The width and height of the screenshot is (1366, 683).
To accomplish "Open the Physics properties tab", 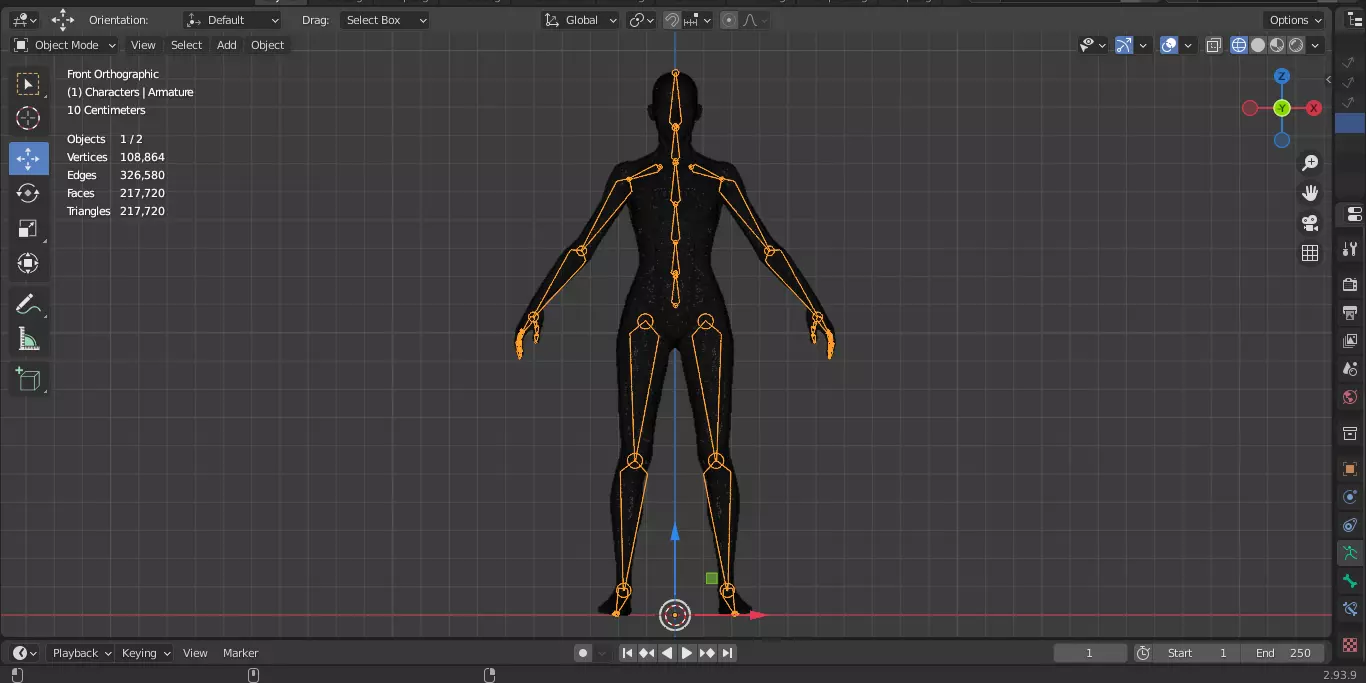I will (1350, 497).
